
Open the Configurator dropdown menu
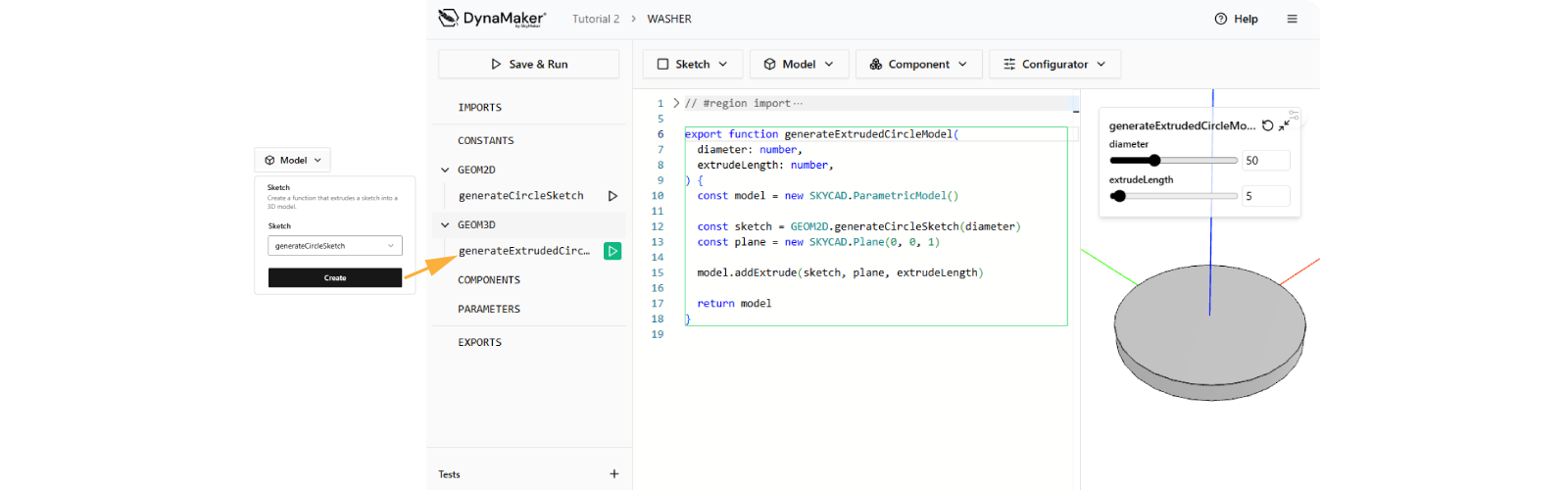[x=1054, y=64]
